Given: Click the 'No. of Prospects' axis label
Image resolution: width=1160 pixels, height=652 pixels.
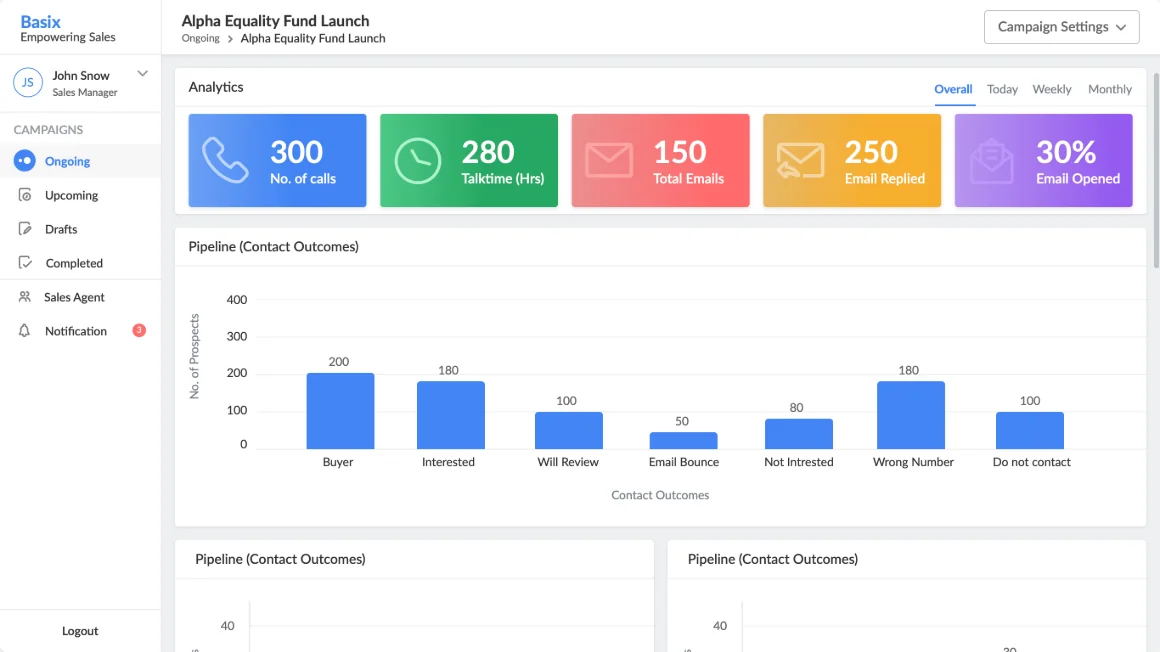Looking at the screenshot, I should point(195,357).
